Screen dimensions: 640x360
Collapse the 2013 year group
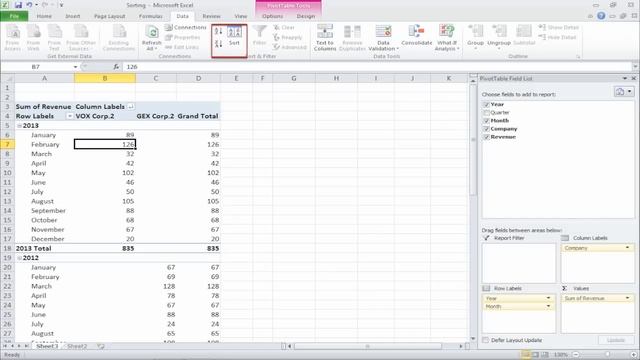coord(19,126)
